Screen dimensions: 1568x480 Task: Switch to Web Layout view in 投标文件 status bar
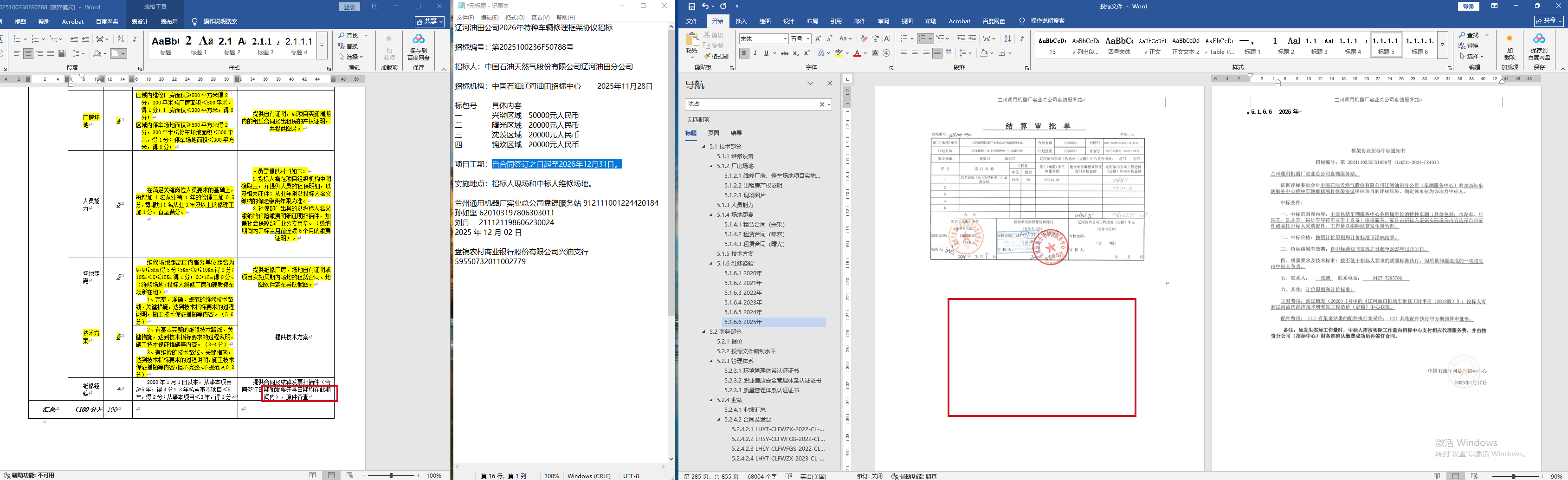(x=1474, y=476)
